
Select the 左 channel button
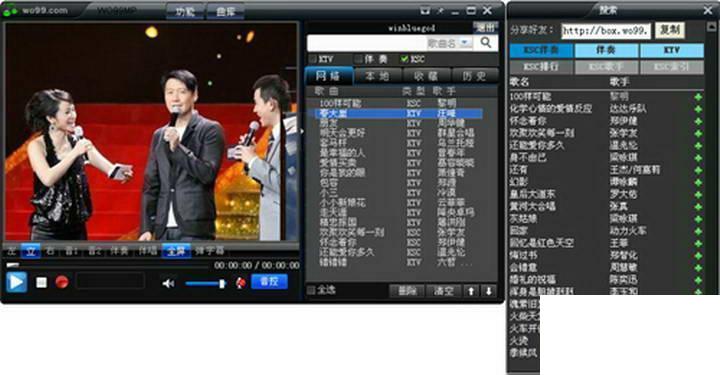coord(11,251)
